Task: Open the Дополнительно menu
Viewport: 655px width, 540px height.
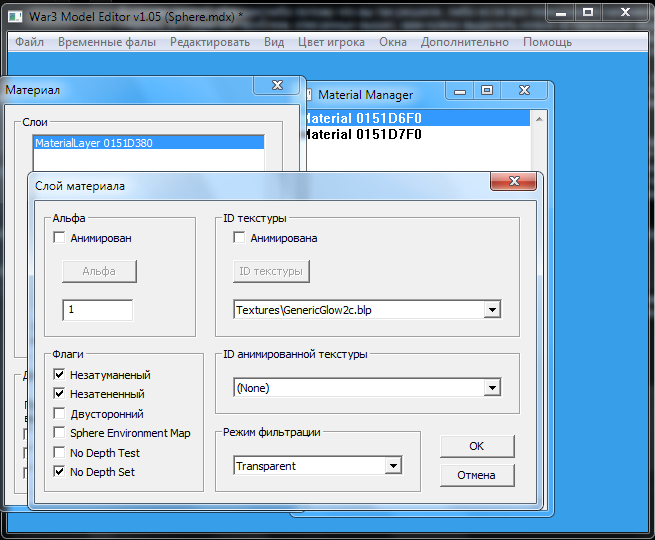Action: click(465, 42)
